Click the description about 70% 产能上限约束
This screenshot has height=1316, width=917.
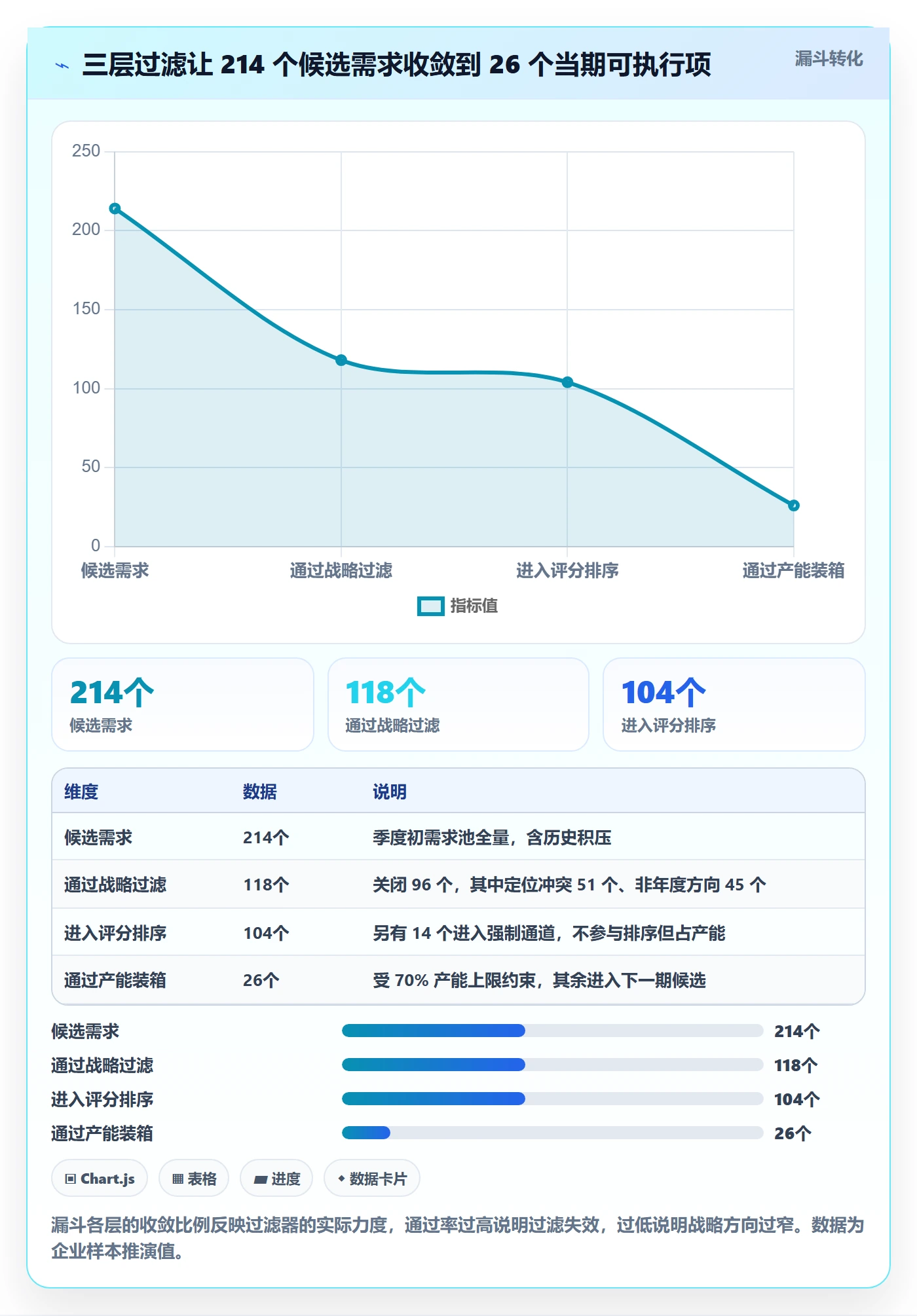[x=539, y=980]
